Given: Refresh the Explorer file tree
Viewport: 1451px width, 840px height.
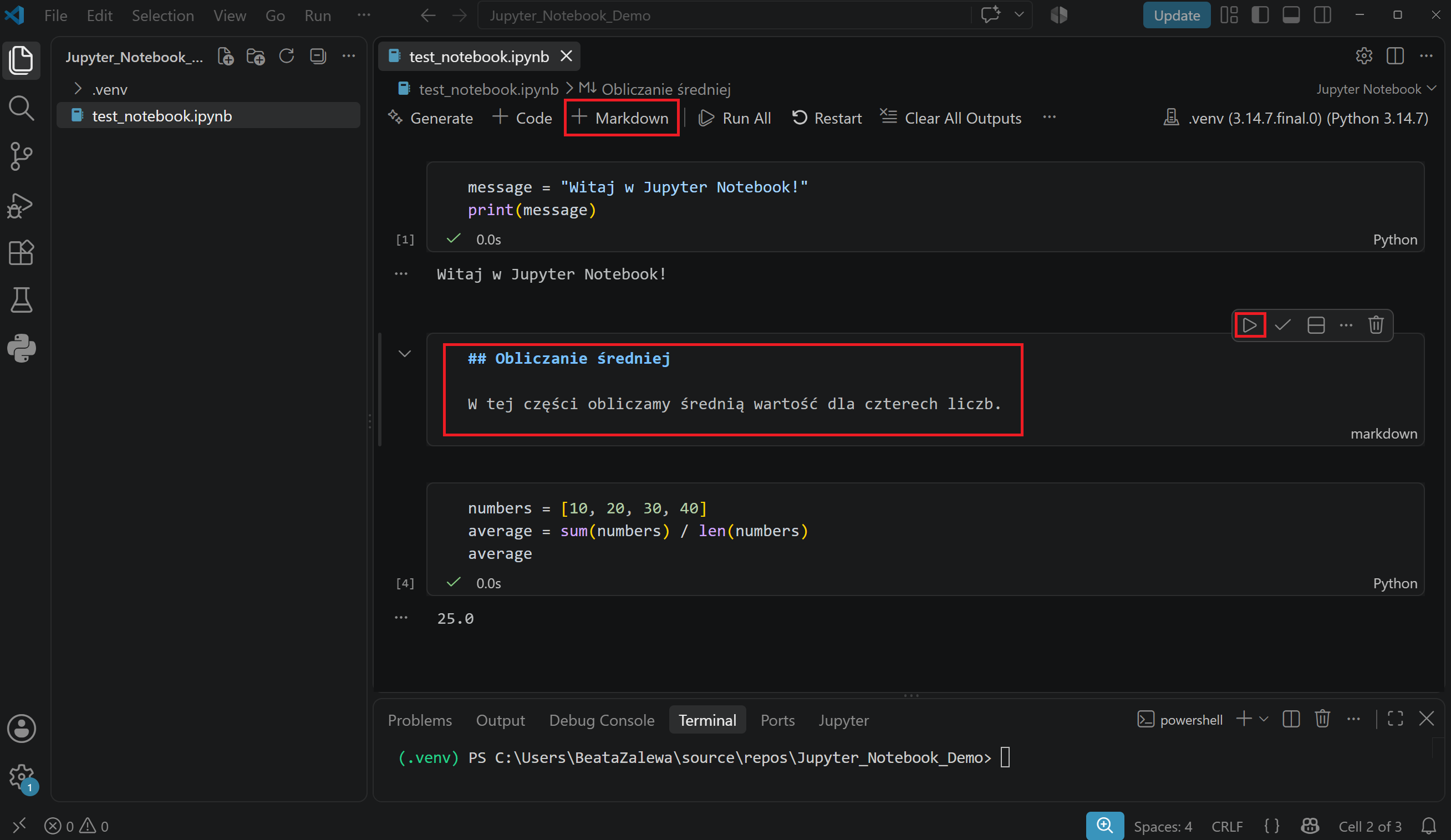Looking at the screenshot, I should [x=287, y=57].
